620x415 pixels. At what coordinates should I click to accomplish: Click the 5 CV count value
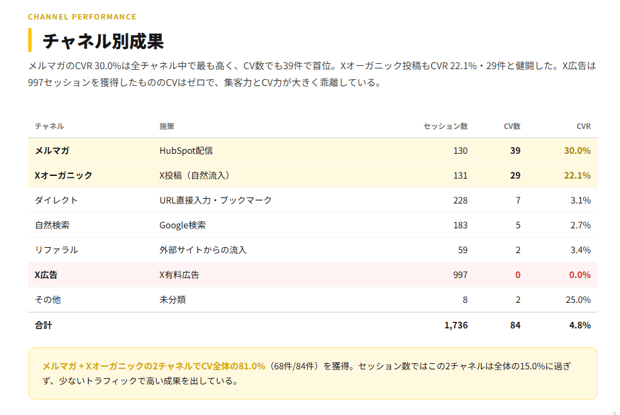coord(518,225)
